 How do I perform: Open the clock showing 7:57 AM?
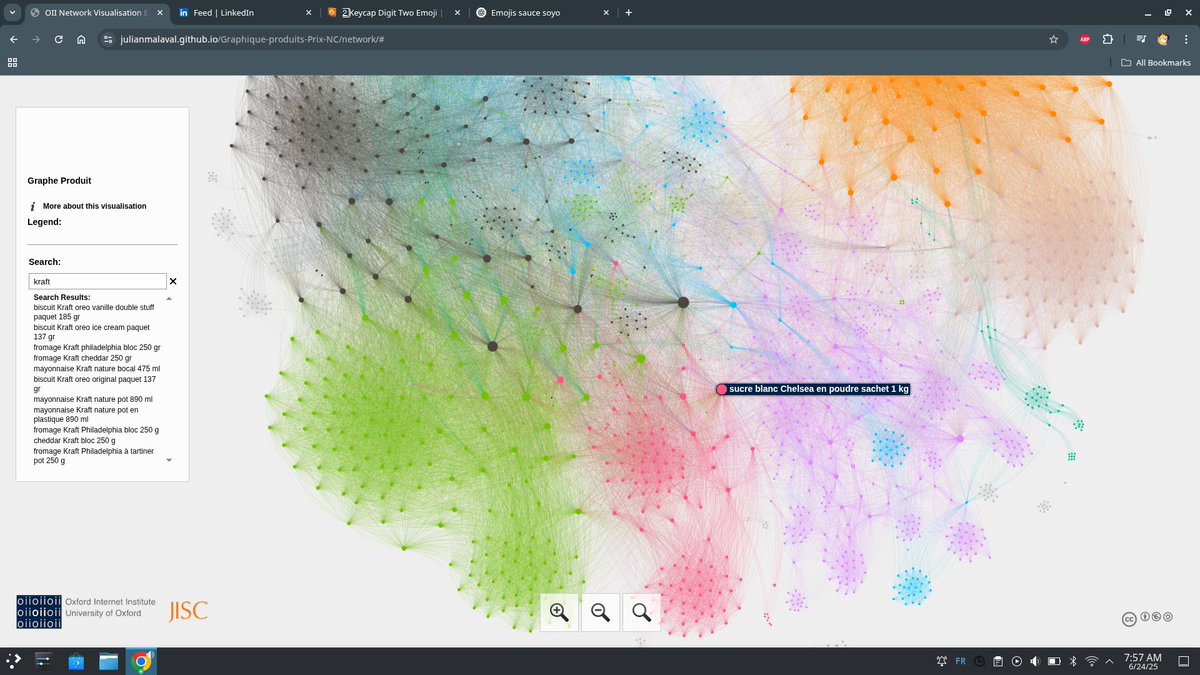[1142, 661]
